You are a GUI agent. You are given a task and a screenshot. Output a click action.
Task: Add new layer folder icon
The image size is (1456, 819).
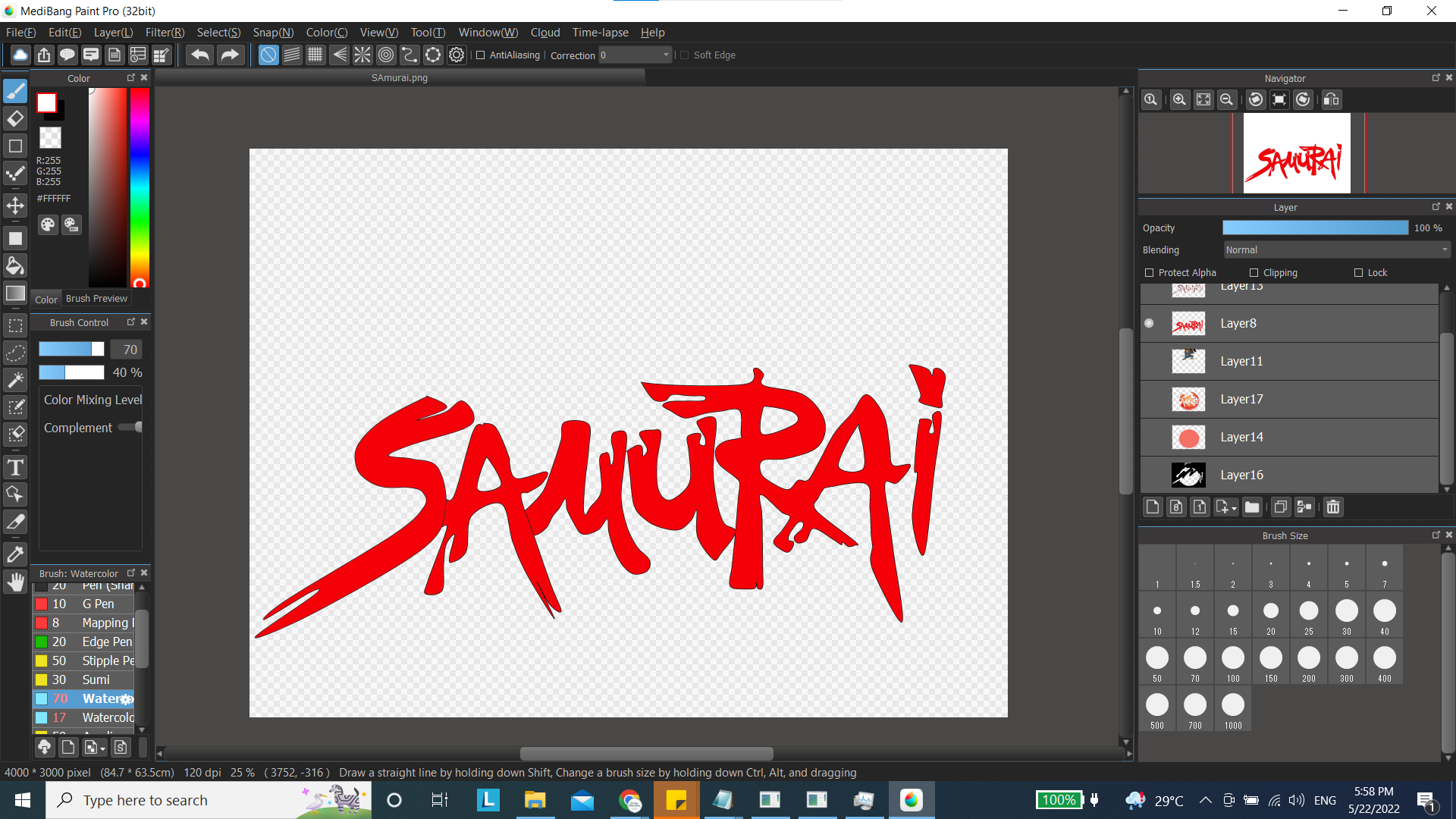[x=1252, y=507]
